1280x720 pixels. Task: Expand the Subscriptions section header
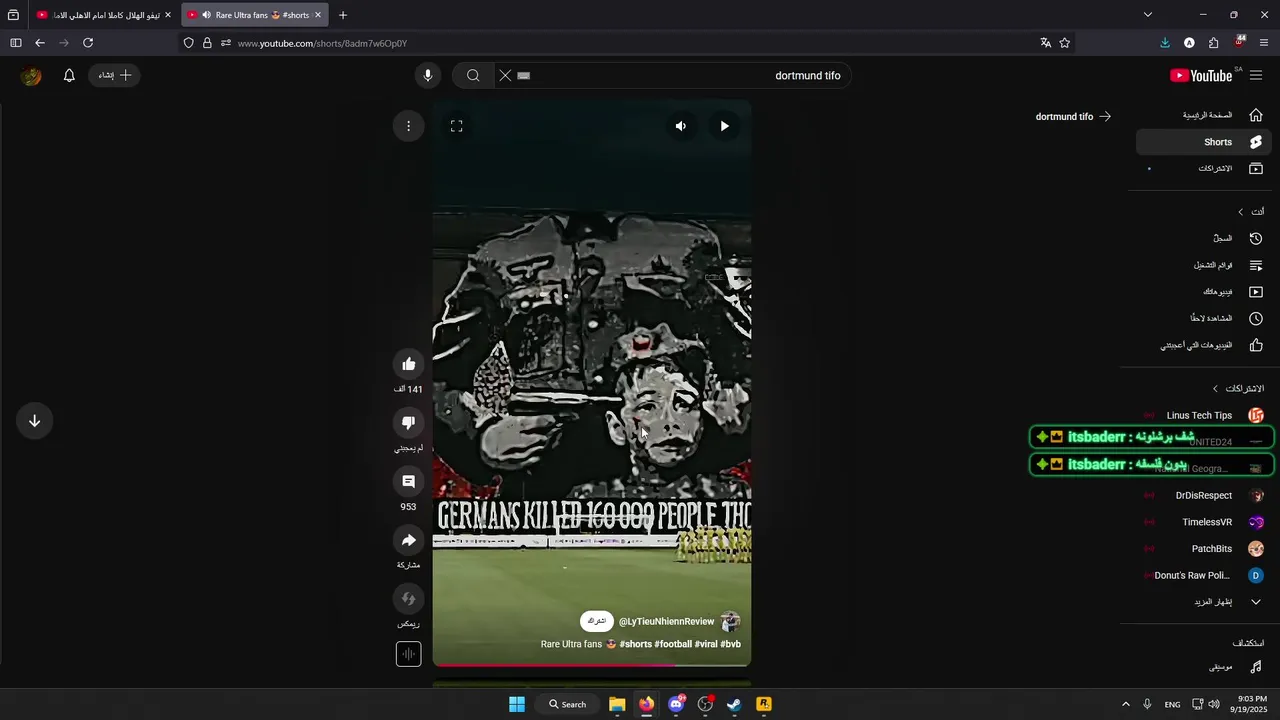(1238, 388)
